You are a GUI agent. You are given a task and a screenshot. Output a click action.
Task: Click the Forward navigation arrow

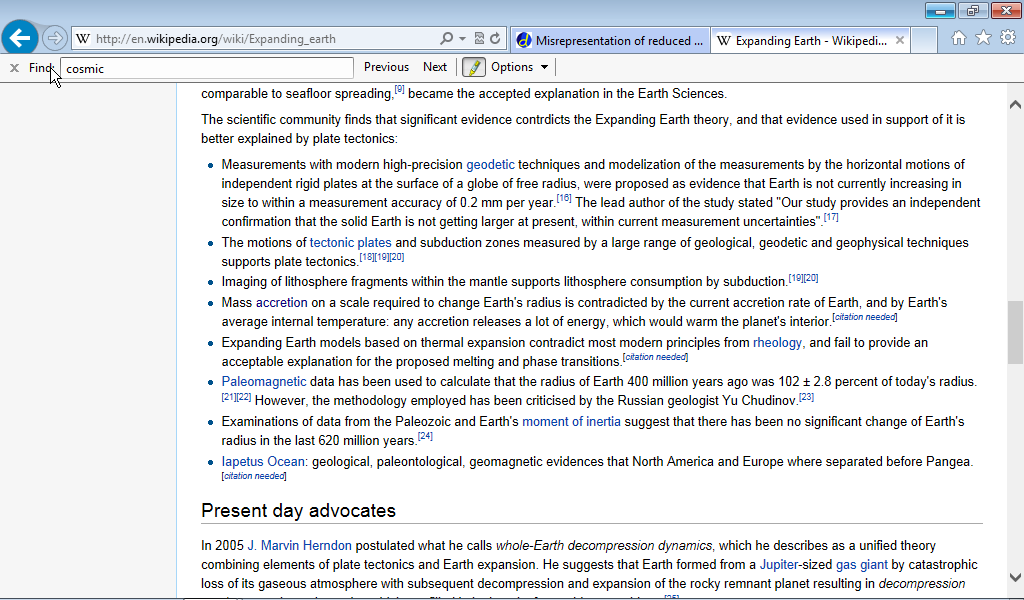point(55,39)
